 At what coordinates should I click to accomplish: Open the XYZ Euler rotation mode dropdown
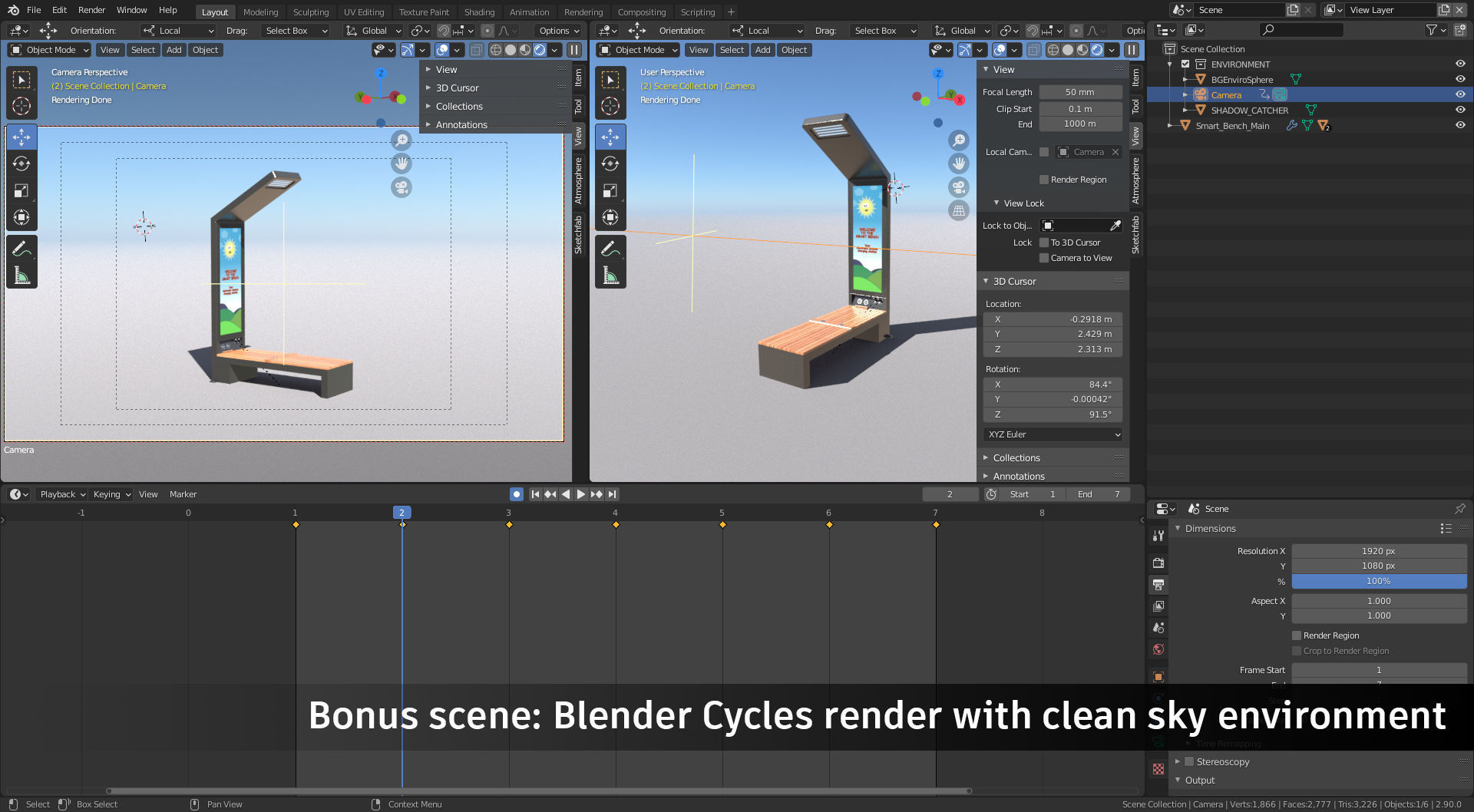coord(1053,434)
